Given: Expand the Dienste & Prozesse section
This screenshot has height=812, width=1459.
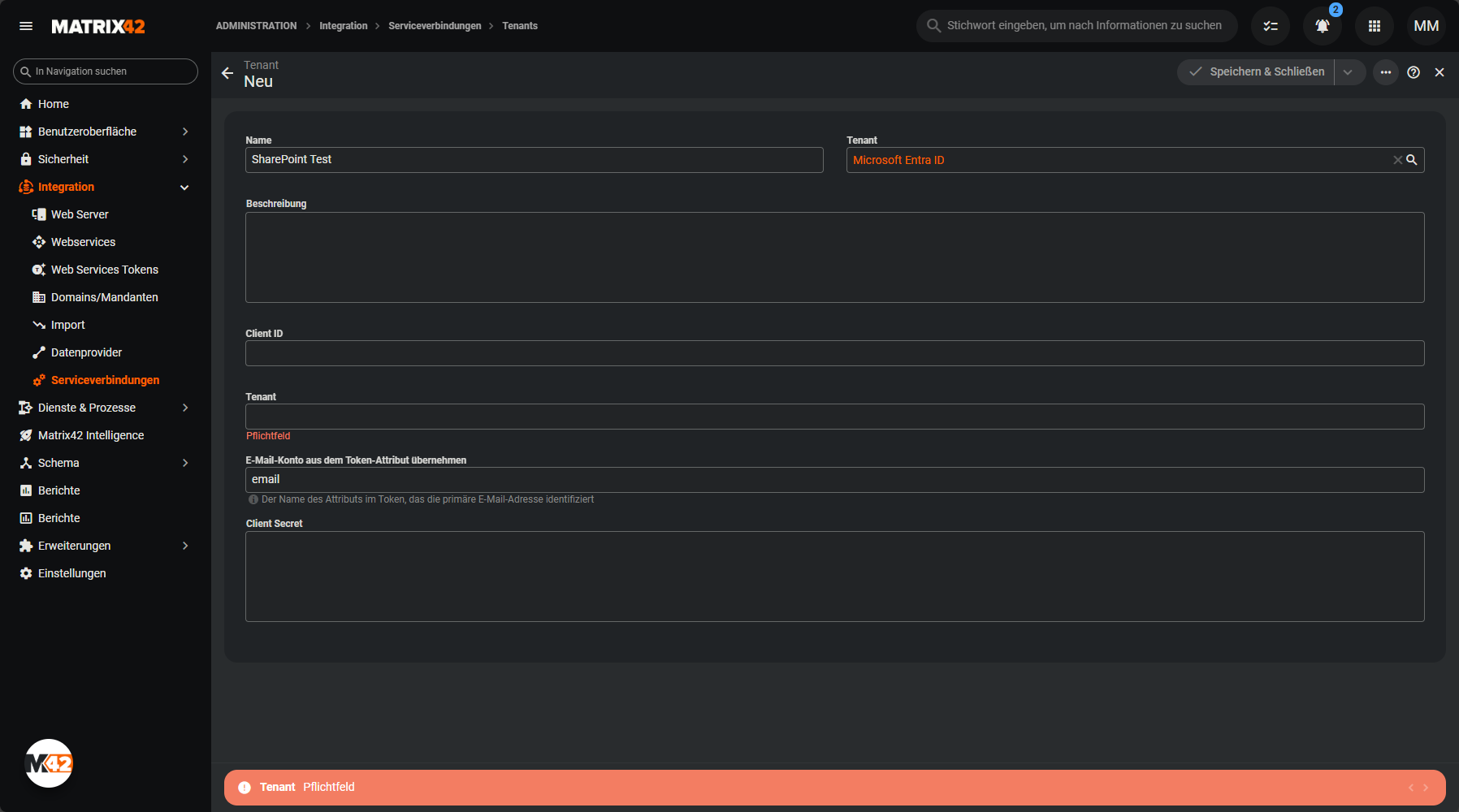Looking at the screenshot, I should (x=185, y=408).
